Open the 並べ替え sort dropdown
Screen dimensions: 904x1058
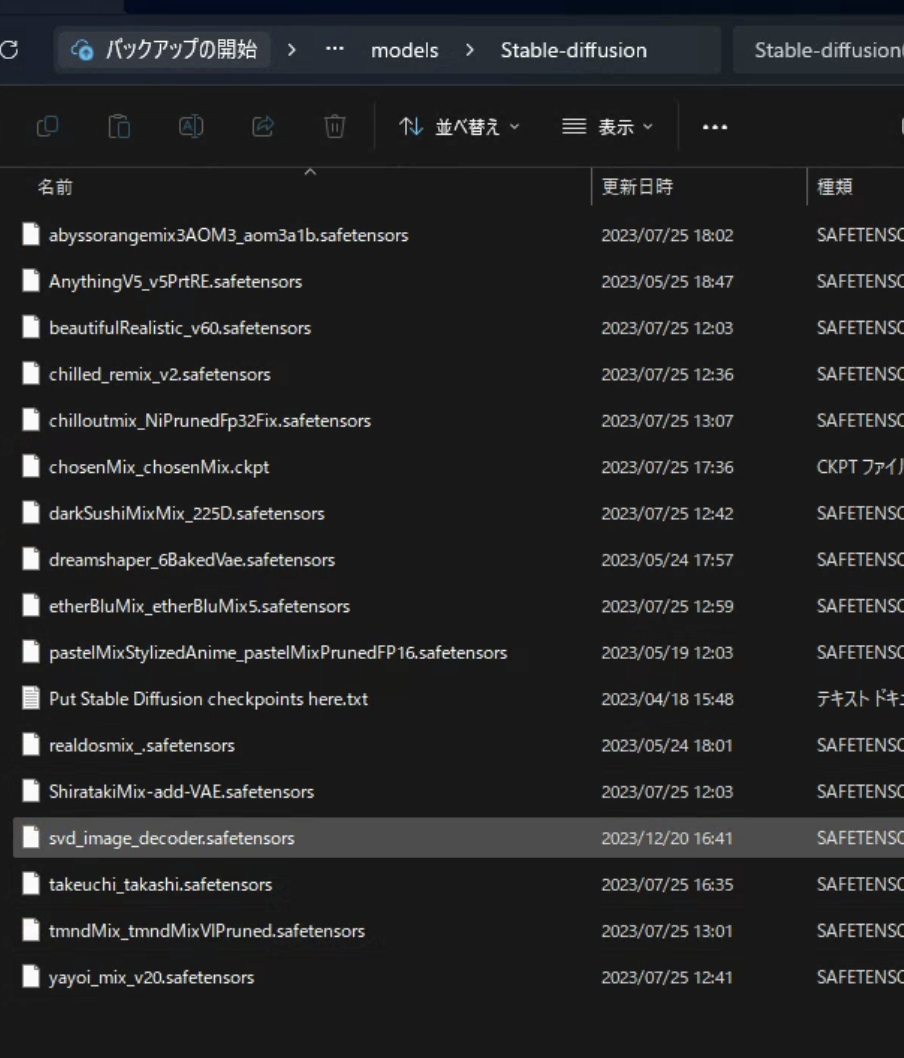(459, 127)
